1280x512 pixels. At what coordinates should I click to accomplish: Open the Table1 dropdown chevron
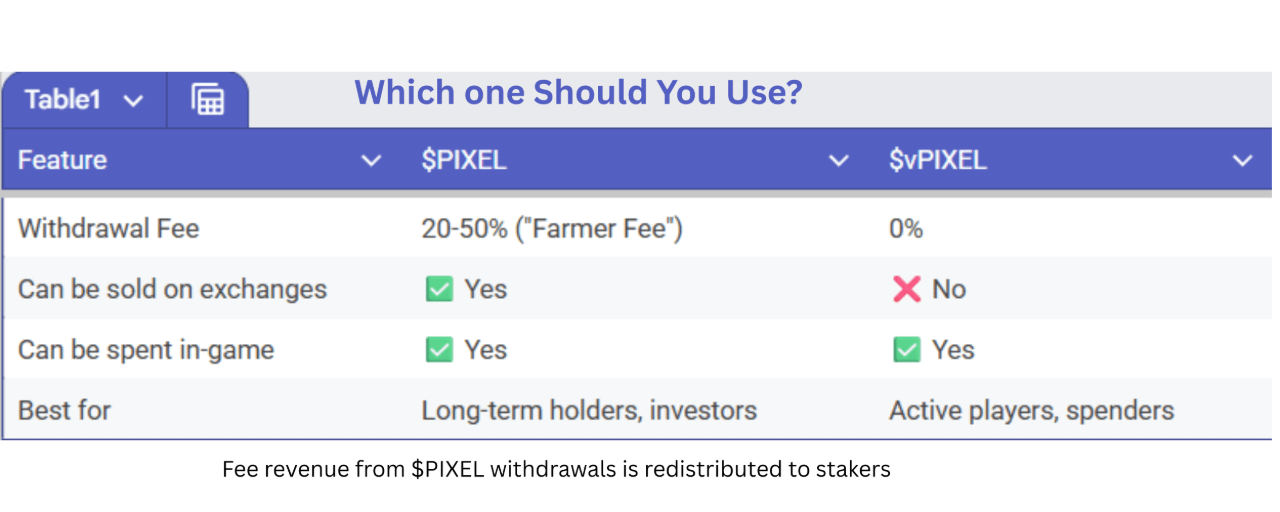click(x=133, y=101)
